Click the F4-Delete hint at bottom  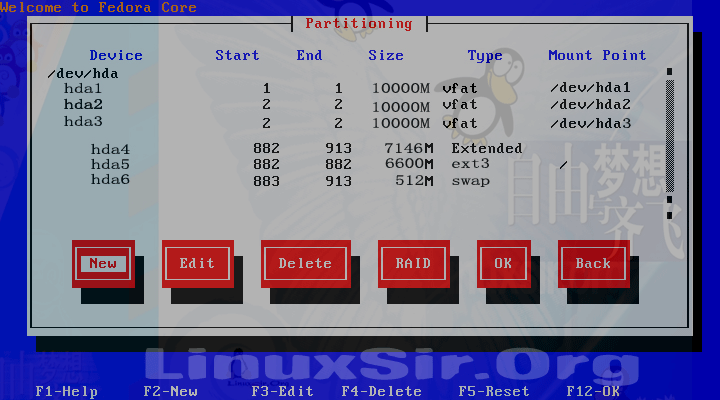point(382,391)
